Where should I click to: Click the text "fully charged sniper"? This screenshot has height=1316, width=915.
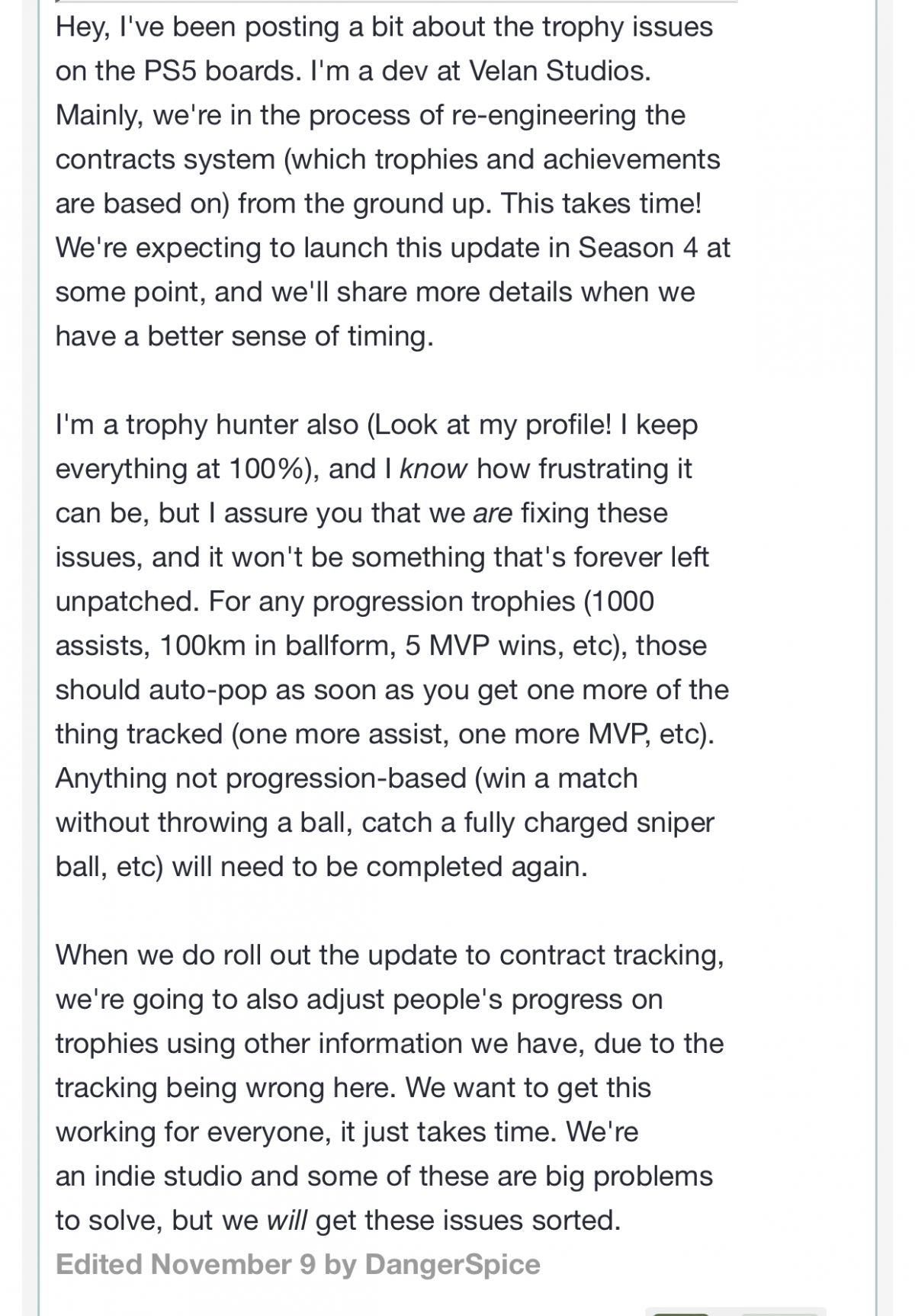pos(578,822)
